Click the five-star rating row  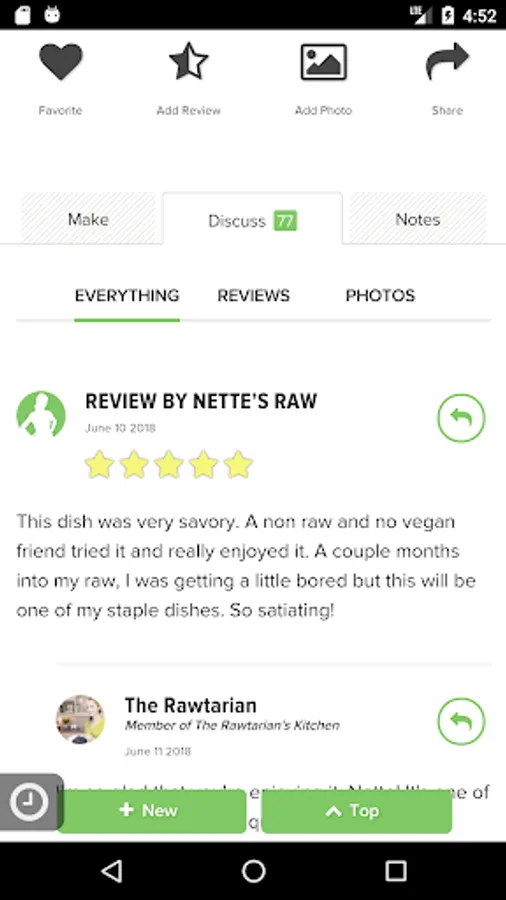pyautogui.click(x=169, y=464)
